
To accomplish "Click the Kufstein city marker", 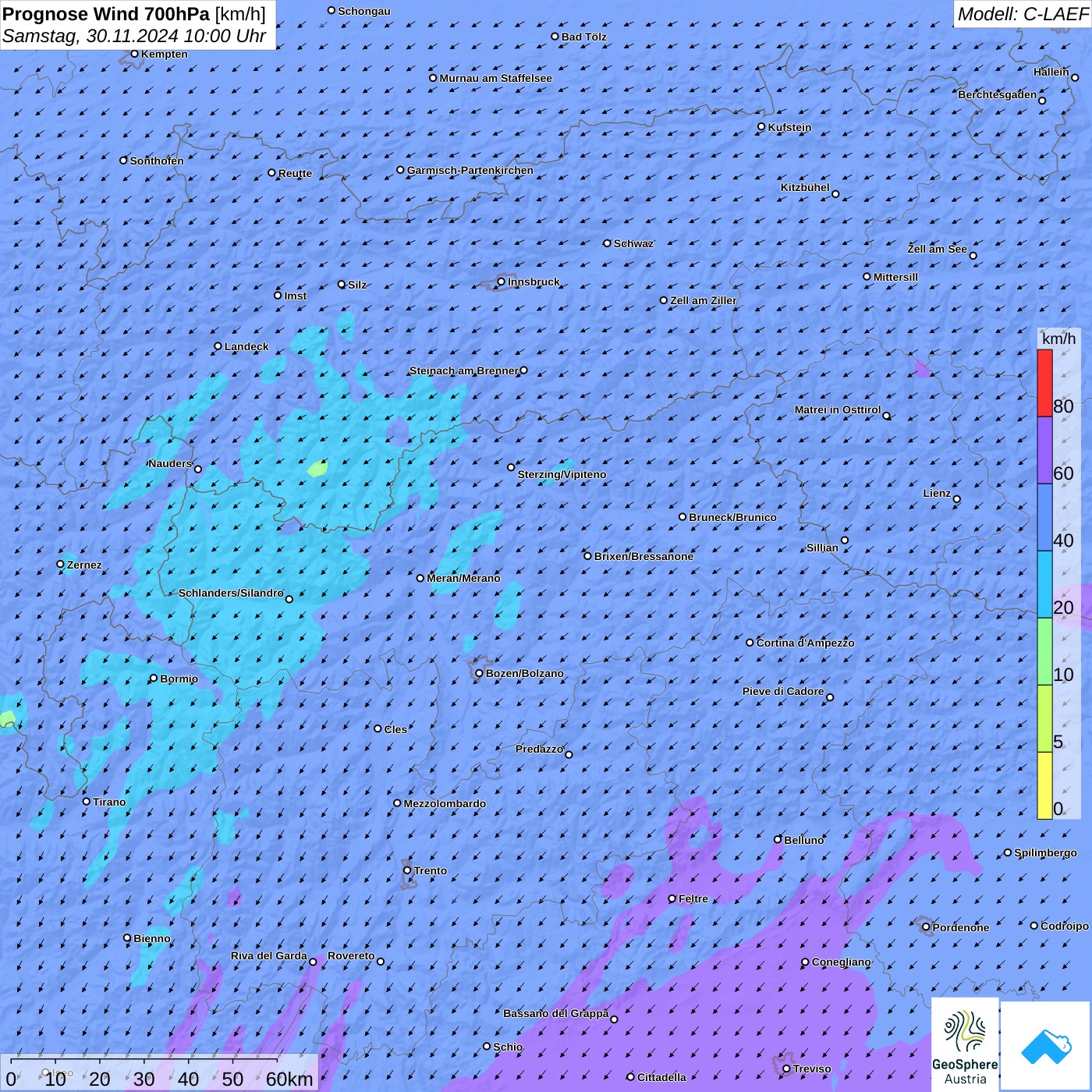I will tap(762, 126).
